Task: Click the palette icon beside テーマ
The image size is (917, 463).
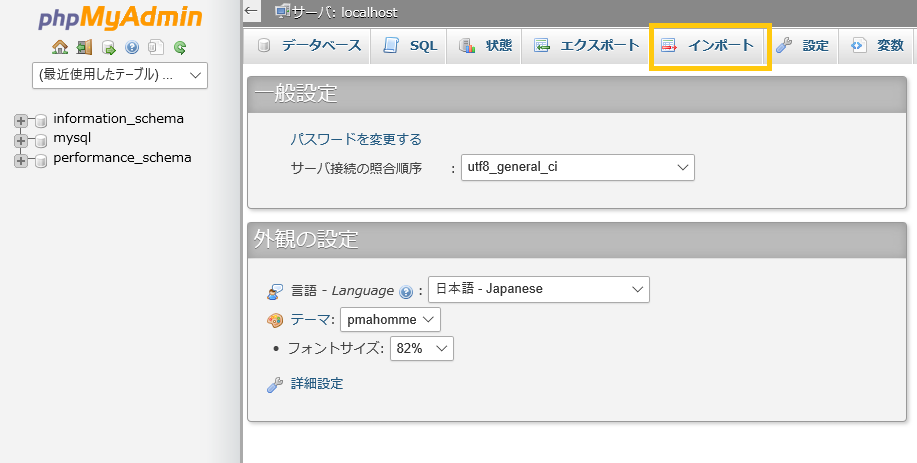Action: pyautogui.click(x=275, y=320)
